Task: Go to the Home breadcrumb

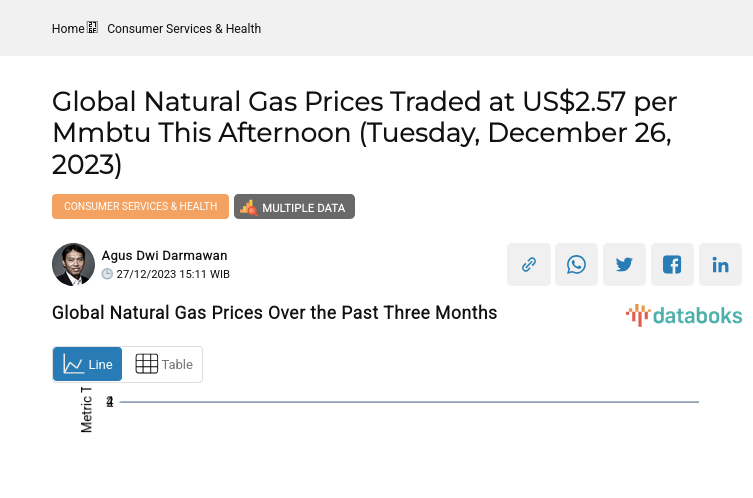Action: (x=68, y=29)
